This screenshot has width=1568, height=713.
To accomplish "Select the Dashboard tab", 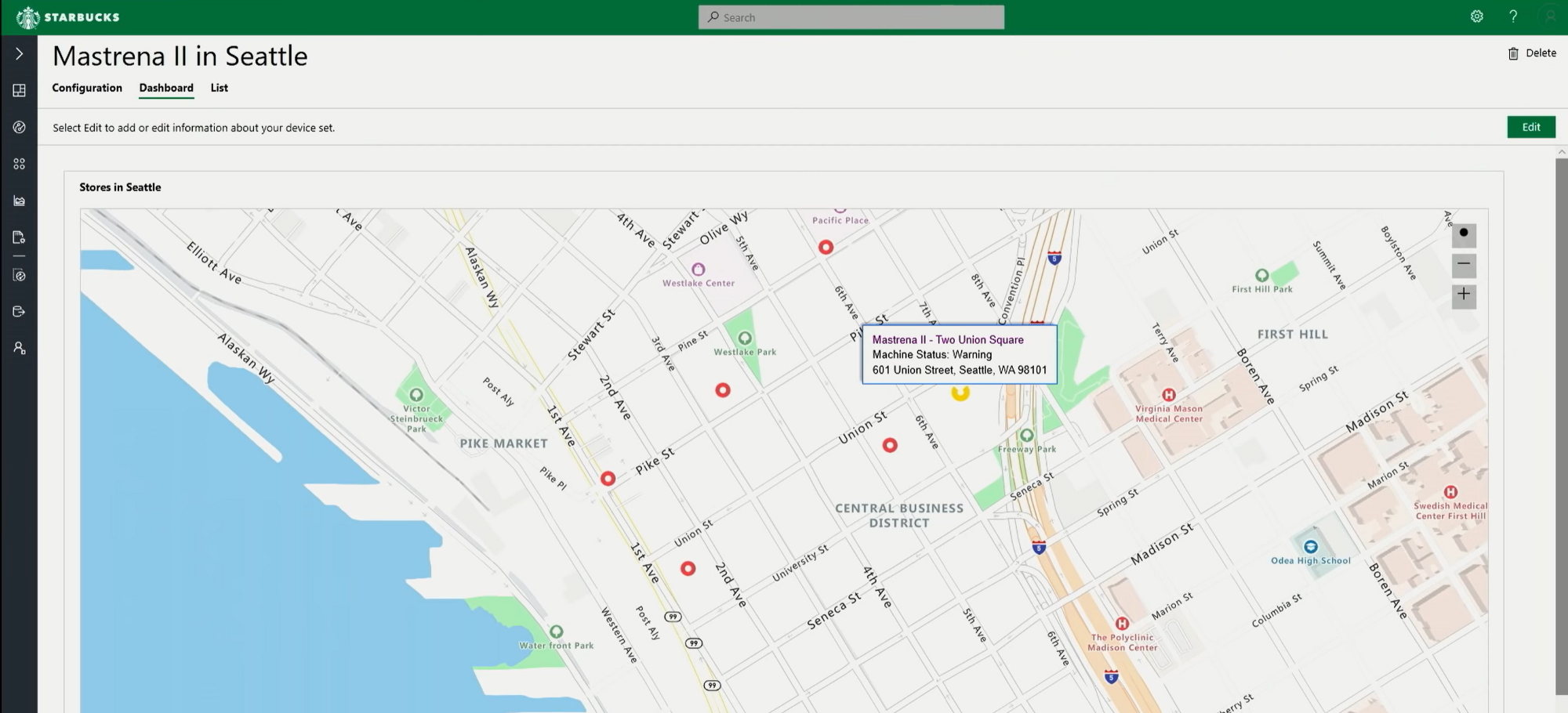I will (166, 88).
